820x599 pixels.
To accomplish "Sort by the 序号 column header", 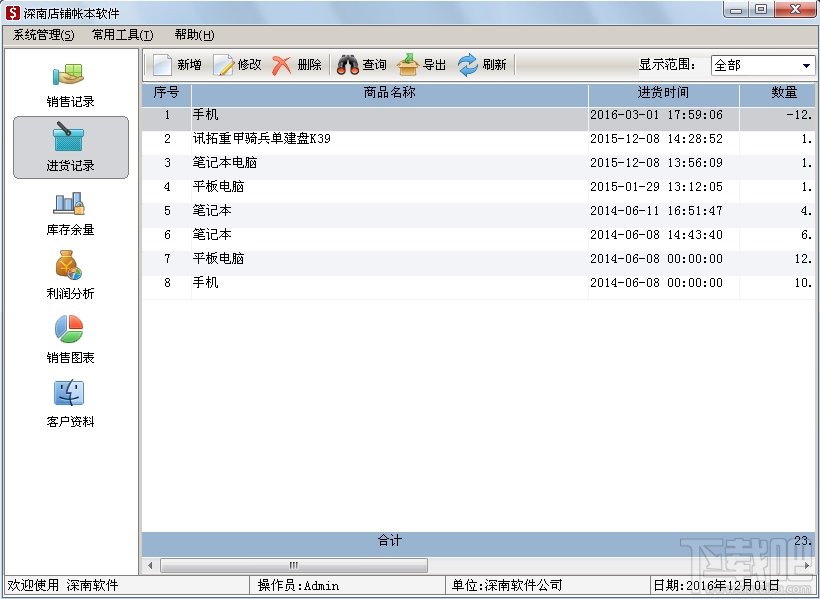I will point(166,93).
